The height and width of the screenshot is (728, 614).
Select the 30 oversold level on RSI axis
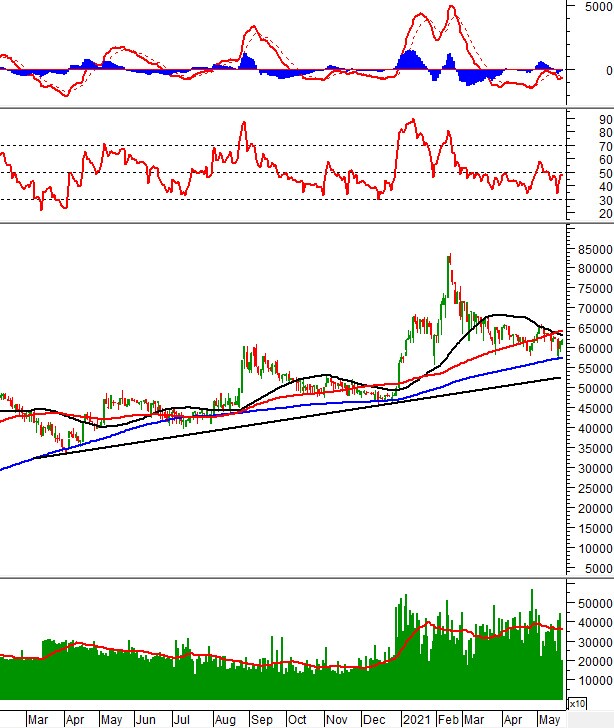tap(606, 201)
